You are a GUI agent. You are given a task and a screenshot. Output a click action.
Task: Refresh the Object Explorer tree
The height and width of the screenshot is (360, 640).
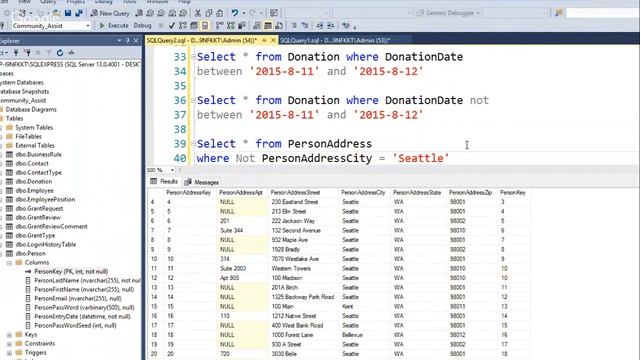60,53
